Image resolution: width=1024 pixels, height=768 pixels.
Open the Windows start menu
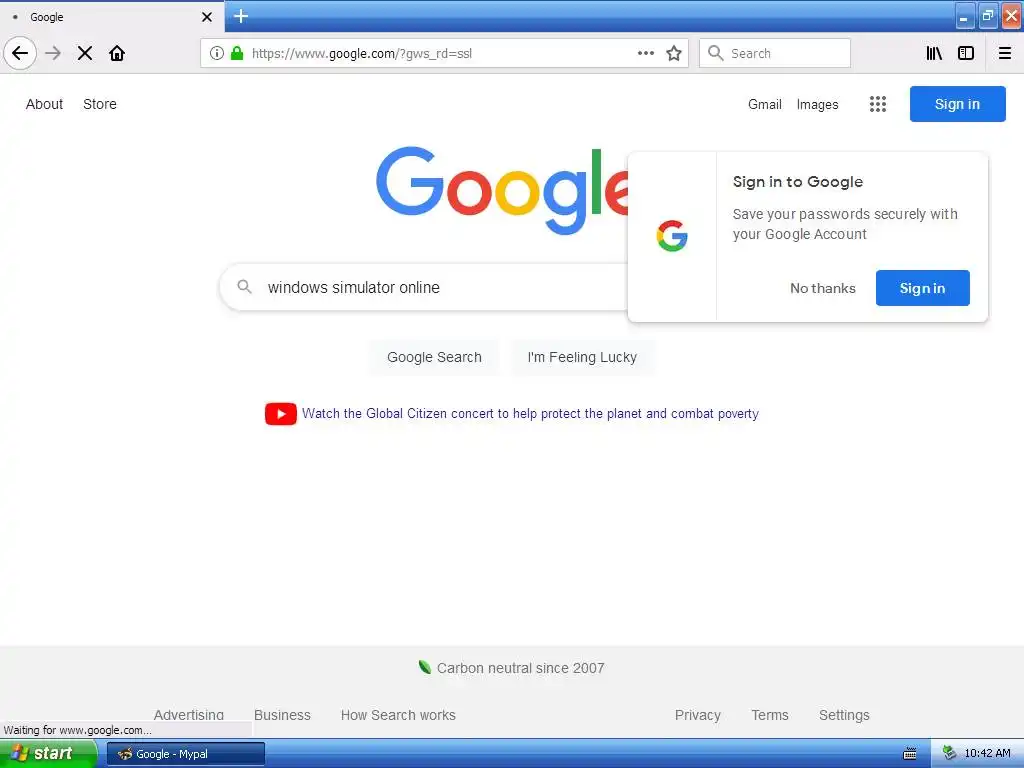[x=48, y=753]
